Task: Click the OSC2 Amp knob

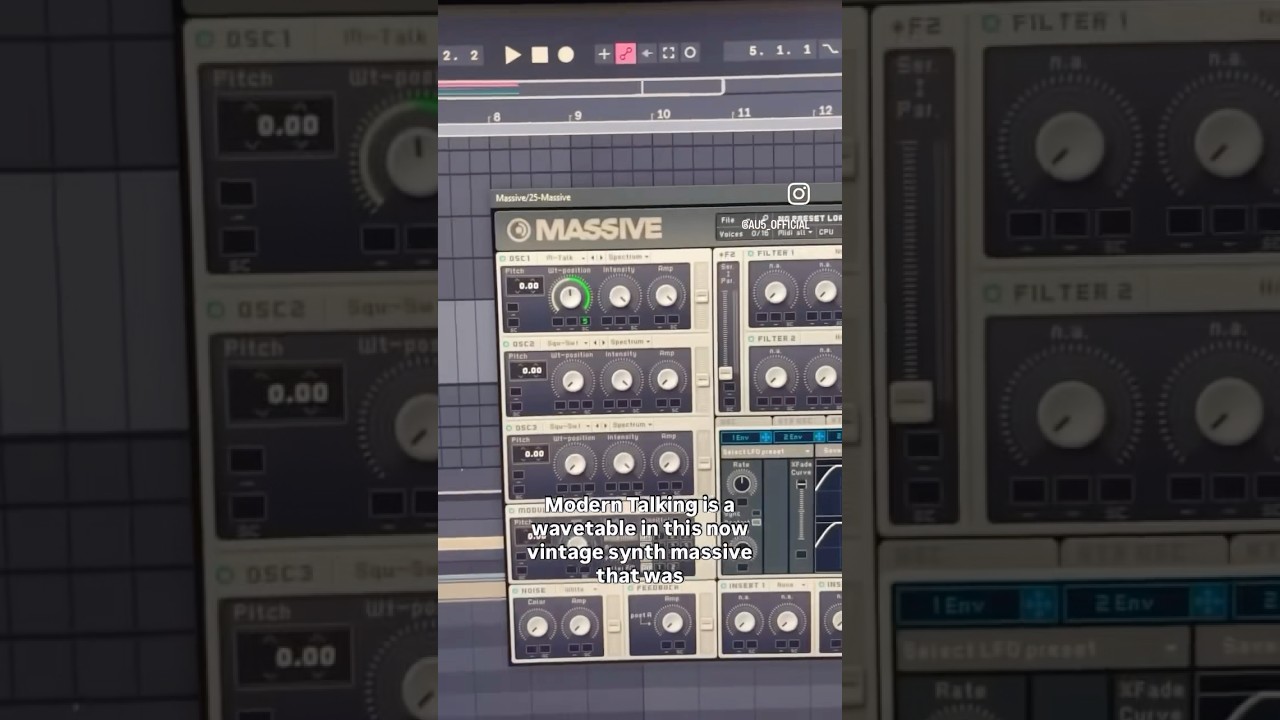Action: pyautogui.click(x=667, y=378)
